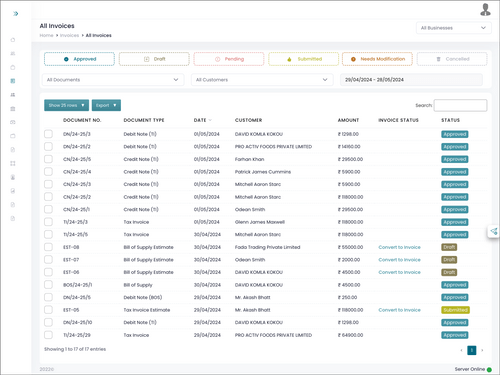Toggle sort arrow beside DATE header
The height and width of the screenshot is (375, 500).
tap(210, 120)
